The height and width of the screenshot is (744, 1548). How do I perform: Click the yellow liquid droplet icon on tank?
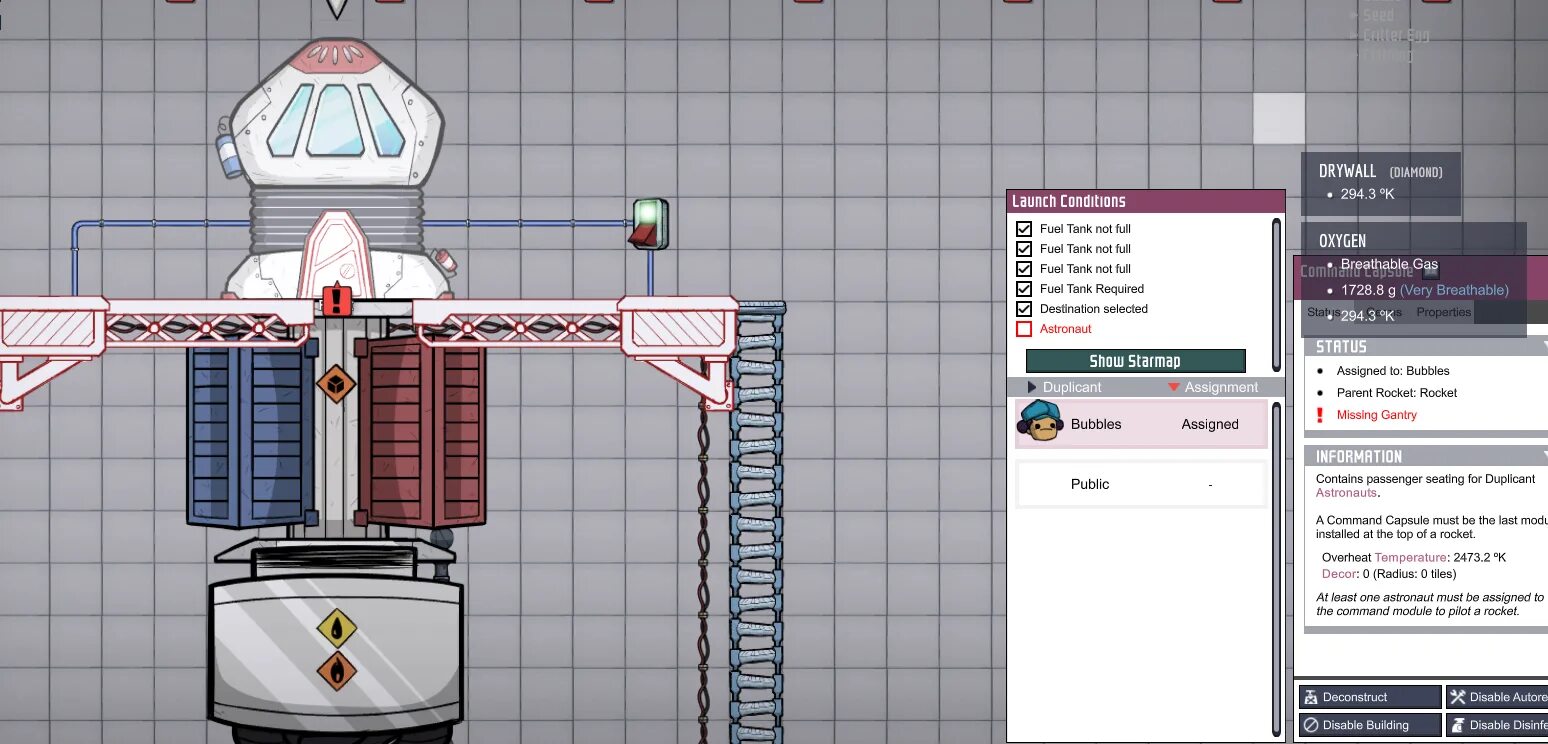coord(337,628)
